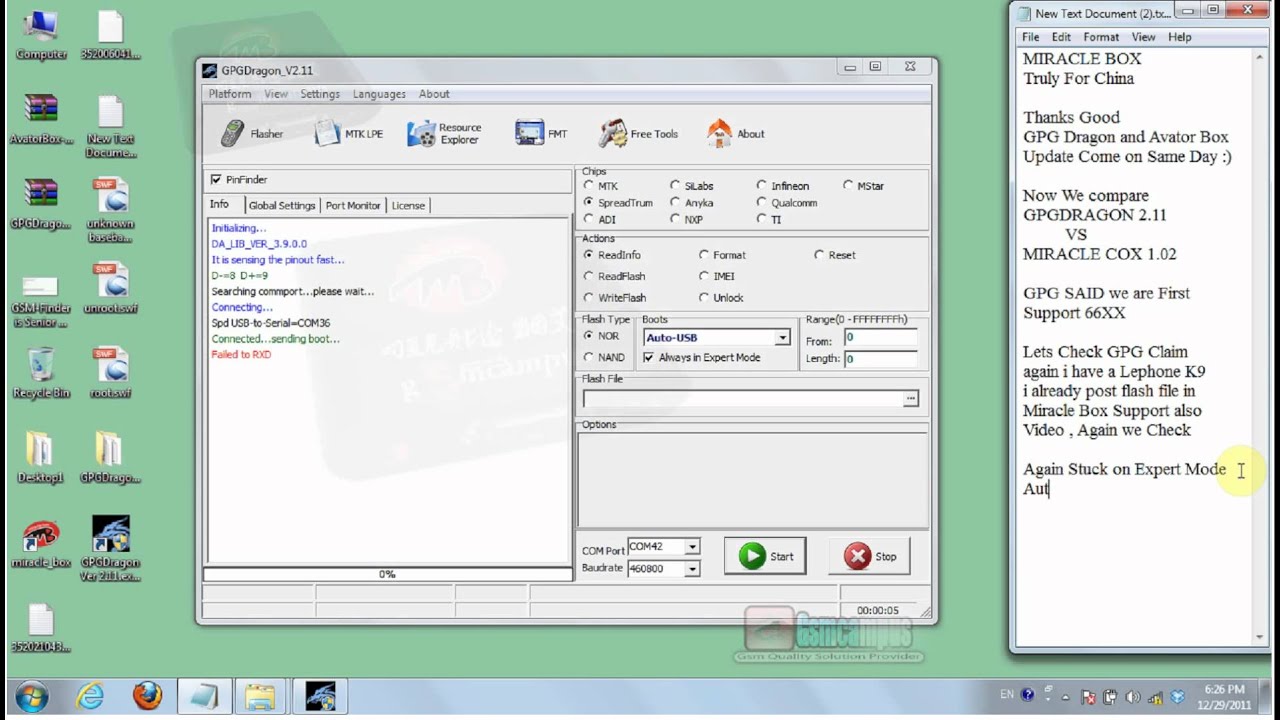Select SpreadTrum chip option

[x=589, y=203]
